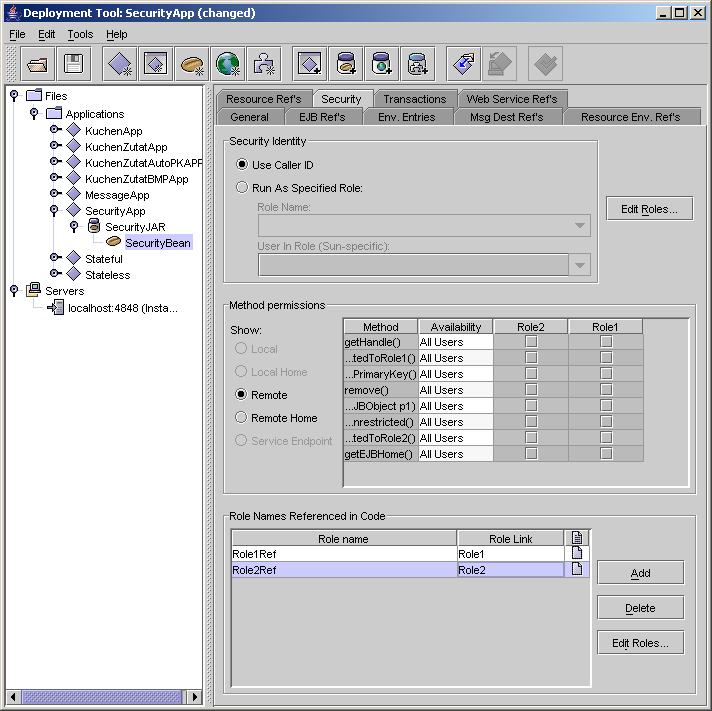
Task: Expand the KuchenApp tree node
Action: [55, 129]
